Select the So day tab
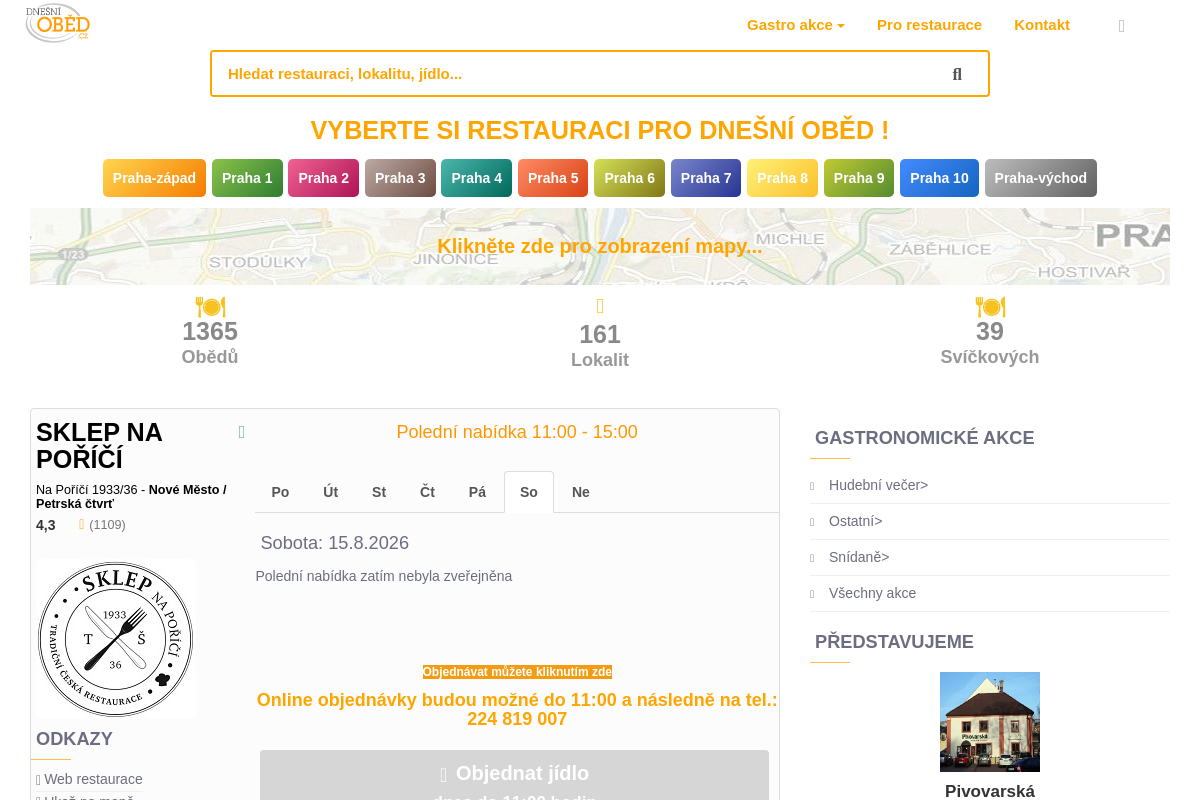1200x800 pixels. (x=529, y=492)
